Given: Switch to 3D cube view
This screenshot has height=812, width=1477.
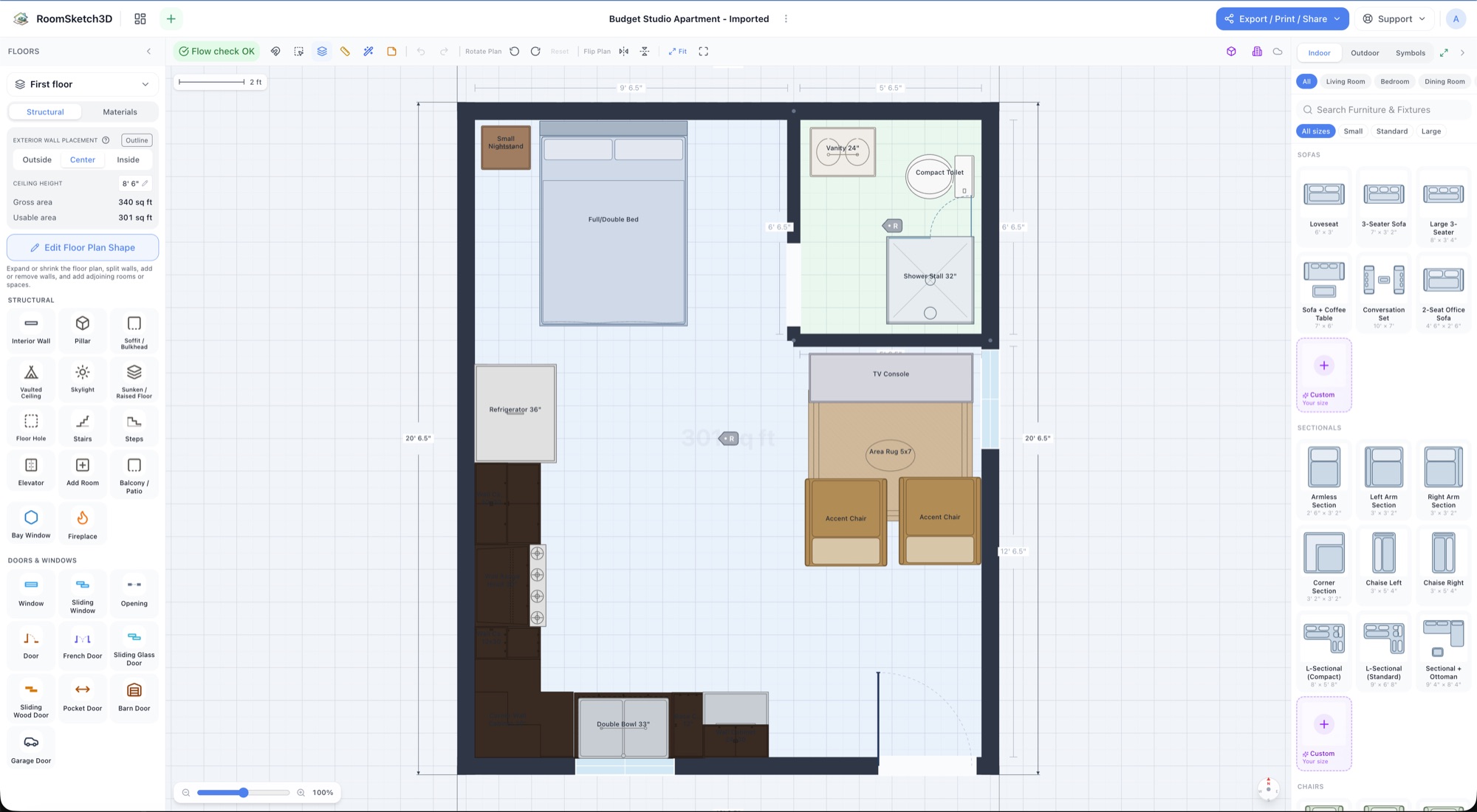Looking at the screenshot, I should pyautogui.click(x=1231, y=52).
